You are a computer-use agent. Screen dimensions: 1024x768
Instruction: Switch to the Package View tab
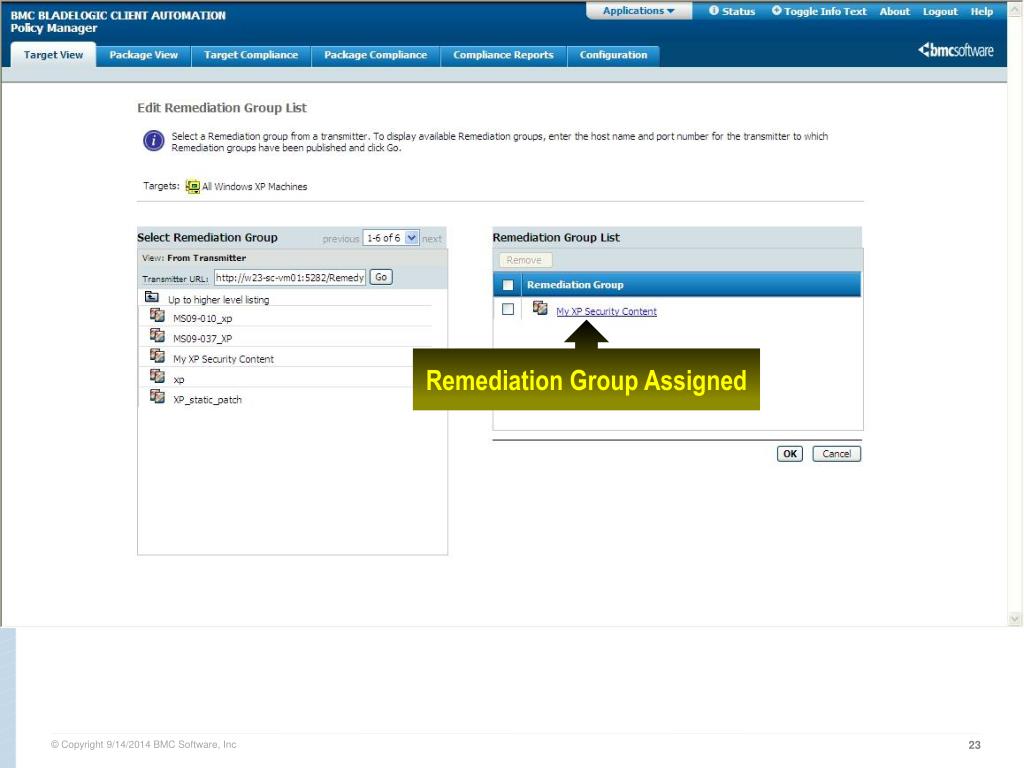point(144,56)
